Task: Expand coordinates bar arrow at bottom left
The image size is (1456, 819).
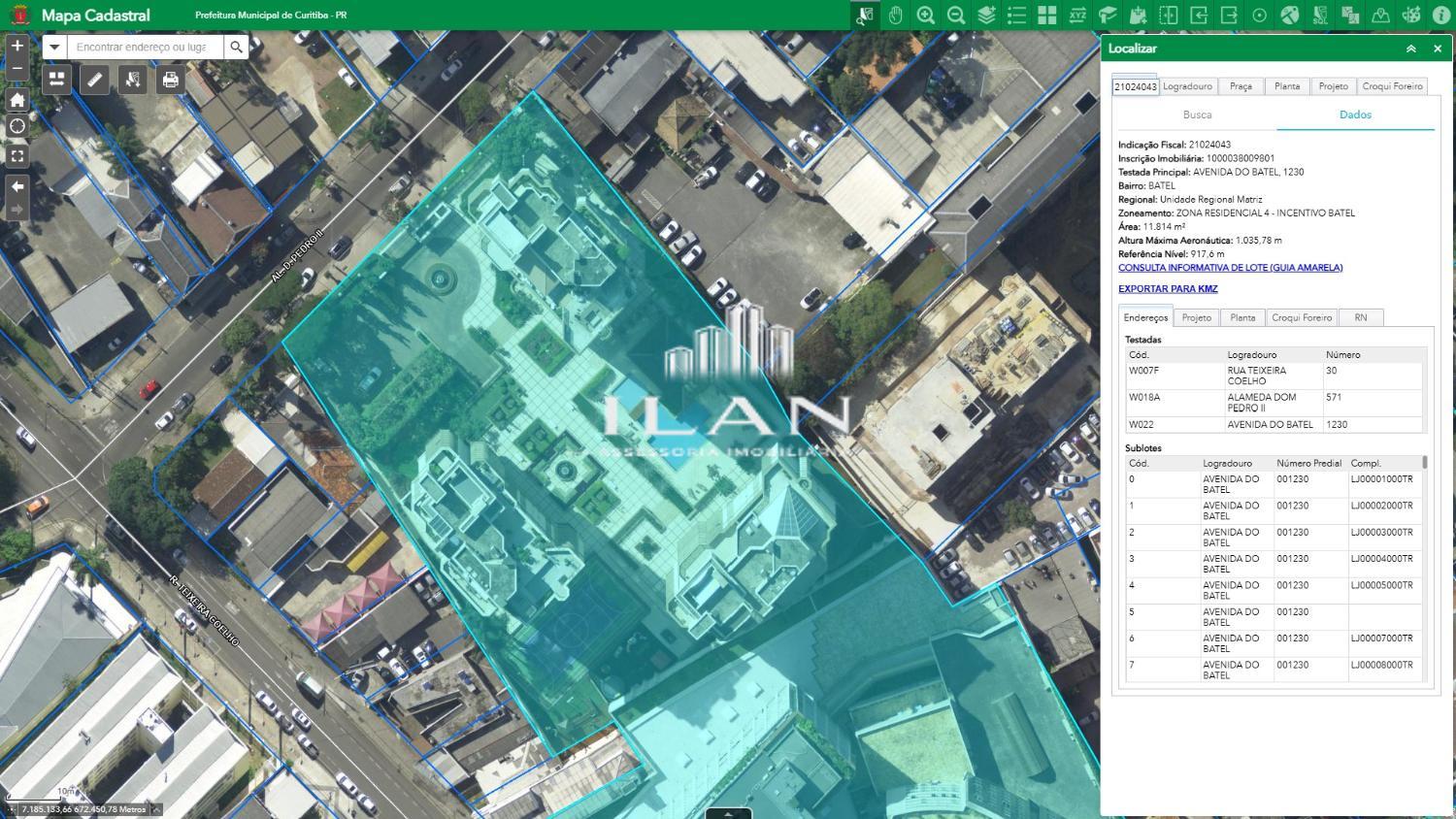Action: tap(156, 809)
